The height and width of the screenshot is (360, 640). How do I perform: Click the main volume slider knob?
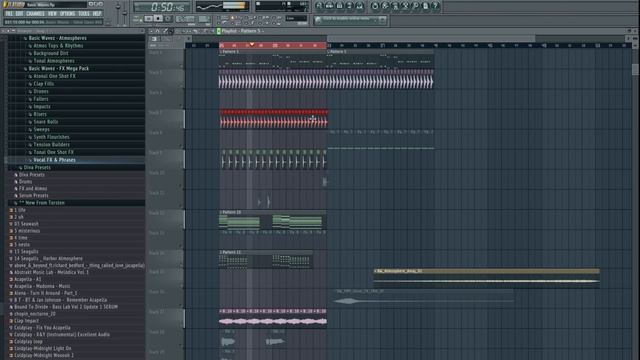(x=118, y=7)
